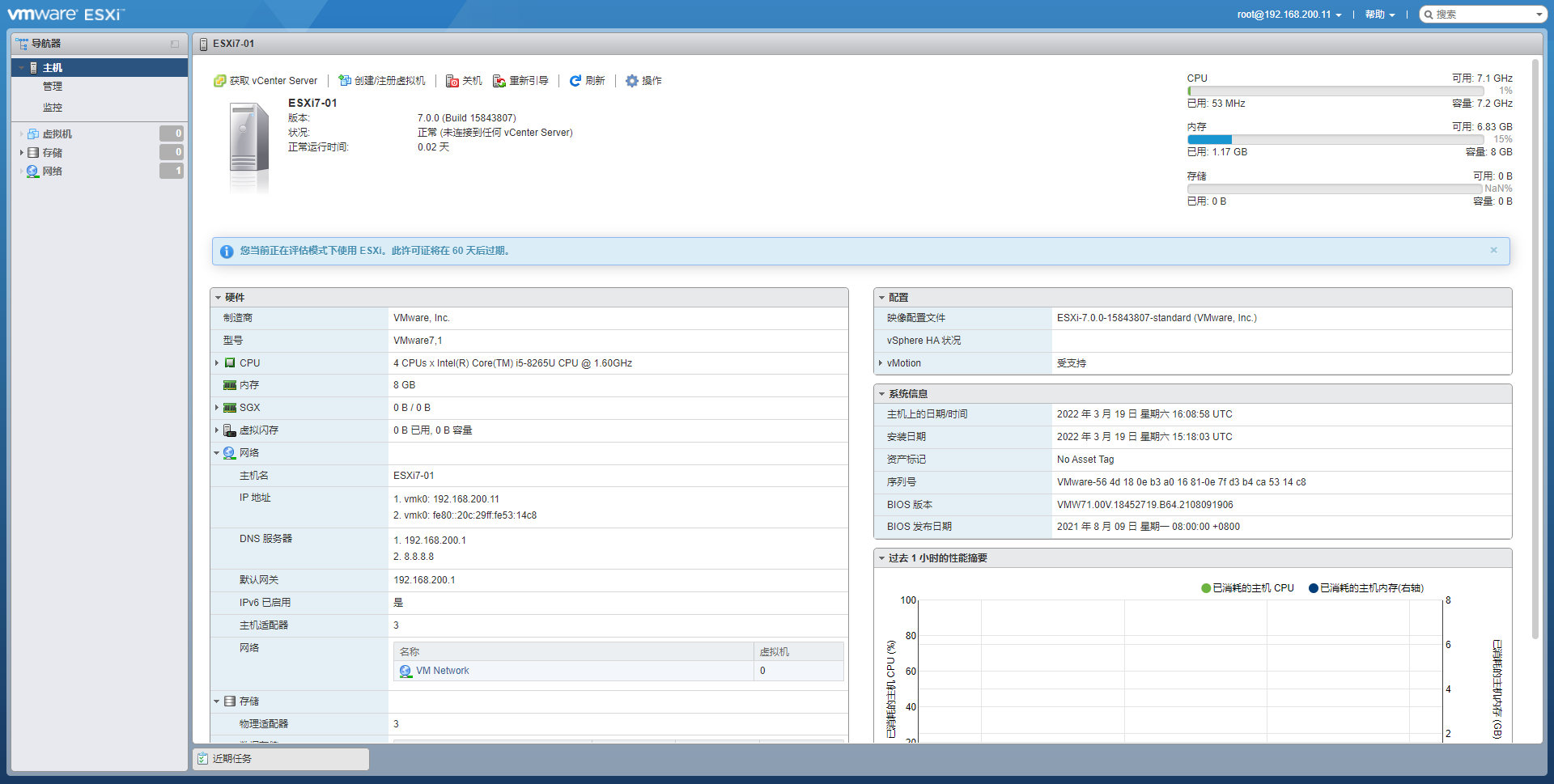Collapse the 存储 hardware section
Screen dimensions: 1554x784
[x=217, y=701]
